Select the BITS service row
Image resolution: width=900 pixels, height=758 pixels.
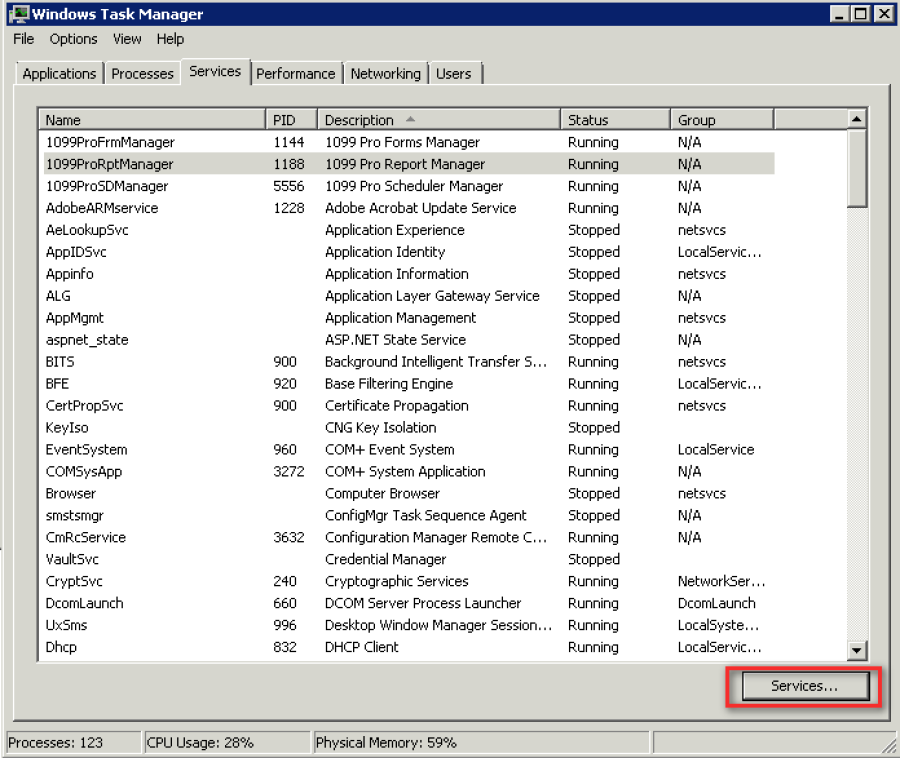[409, 361]
